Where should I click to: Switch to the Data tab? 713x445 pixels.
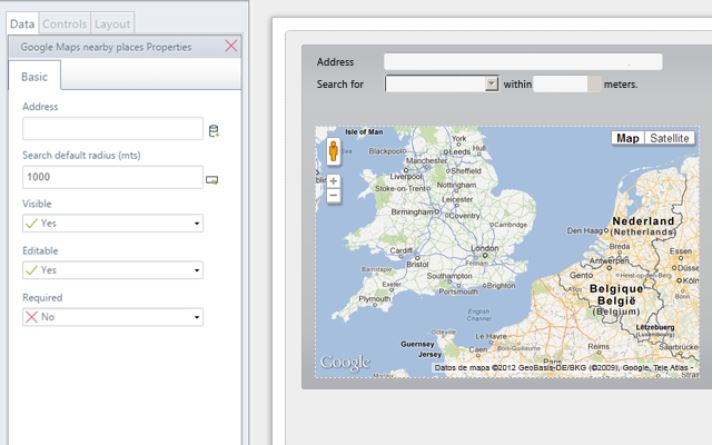click(x=22, y=24)
